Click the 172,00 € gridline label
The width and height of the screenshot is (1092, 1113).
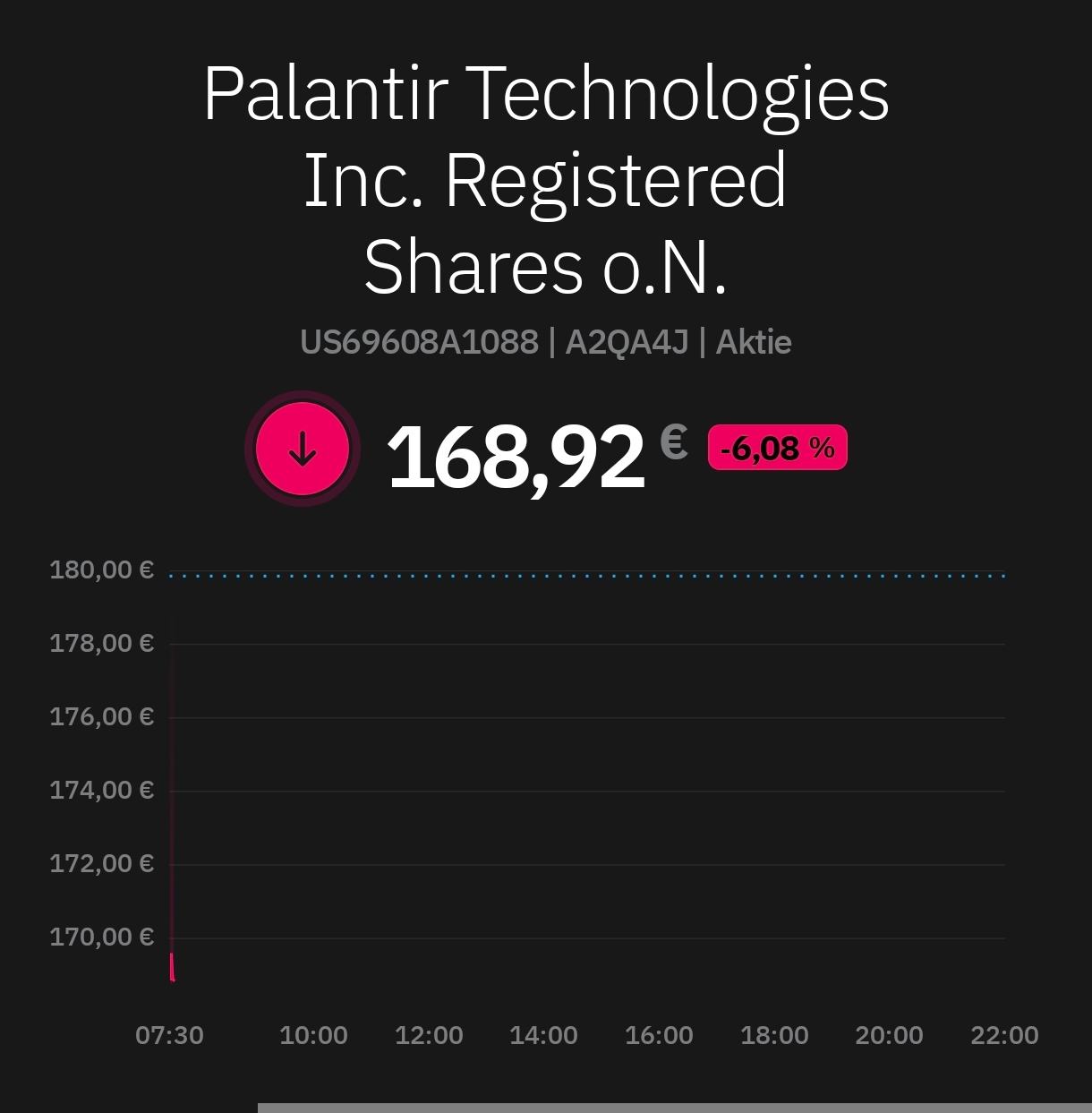click(x=101, y=864)
